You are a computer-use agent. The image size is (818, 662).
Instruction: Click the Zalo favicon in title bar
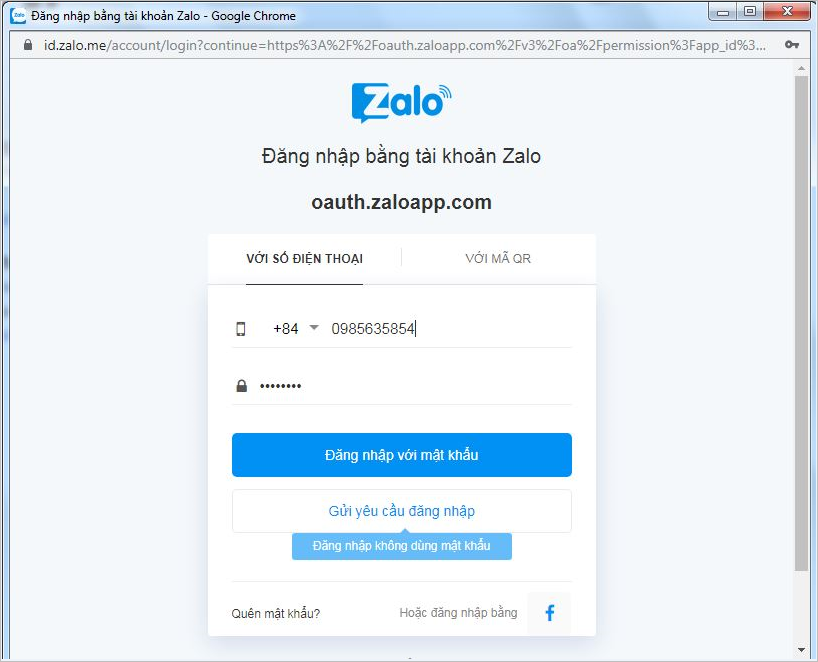[x=18, y=16]
